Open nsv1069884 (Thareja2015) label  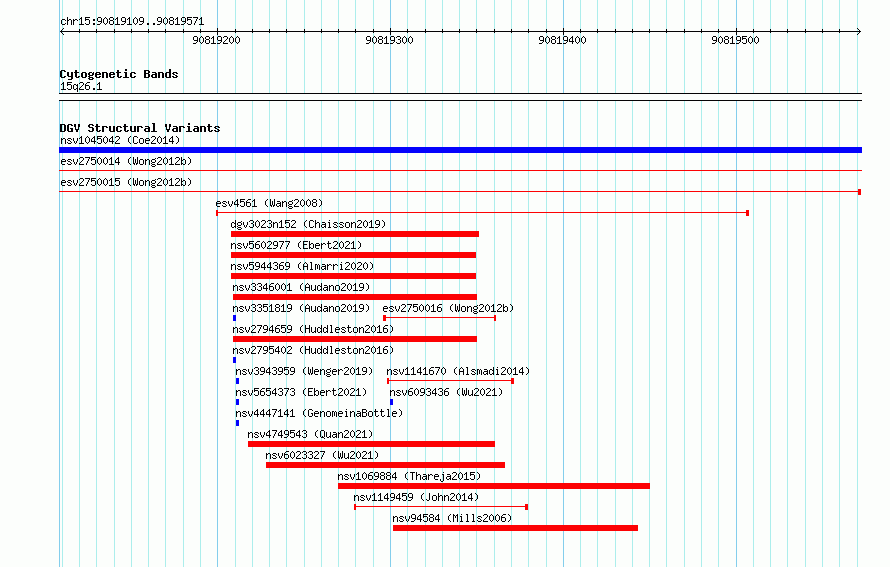pos(409,476)
